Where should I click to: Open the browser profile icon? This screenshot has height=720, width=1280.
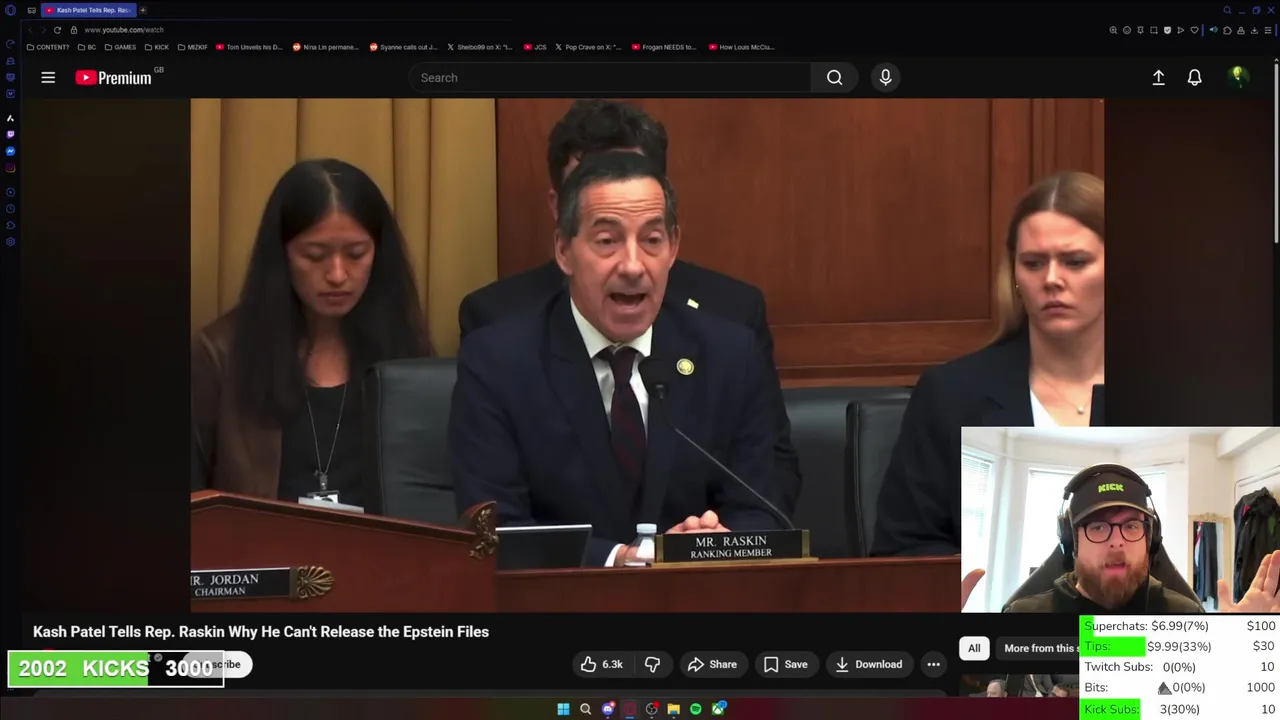[1241, 30]
